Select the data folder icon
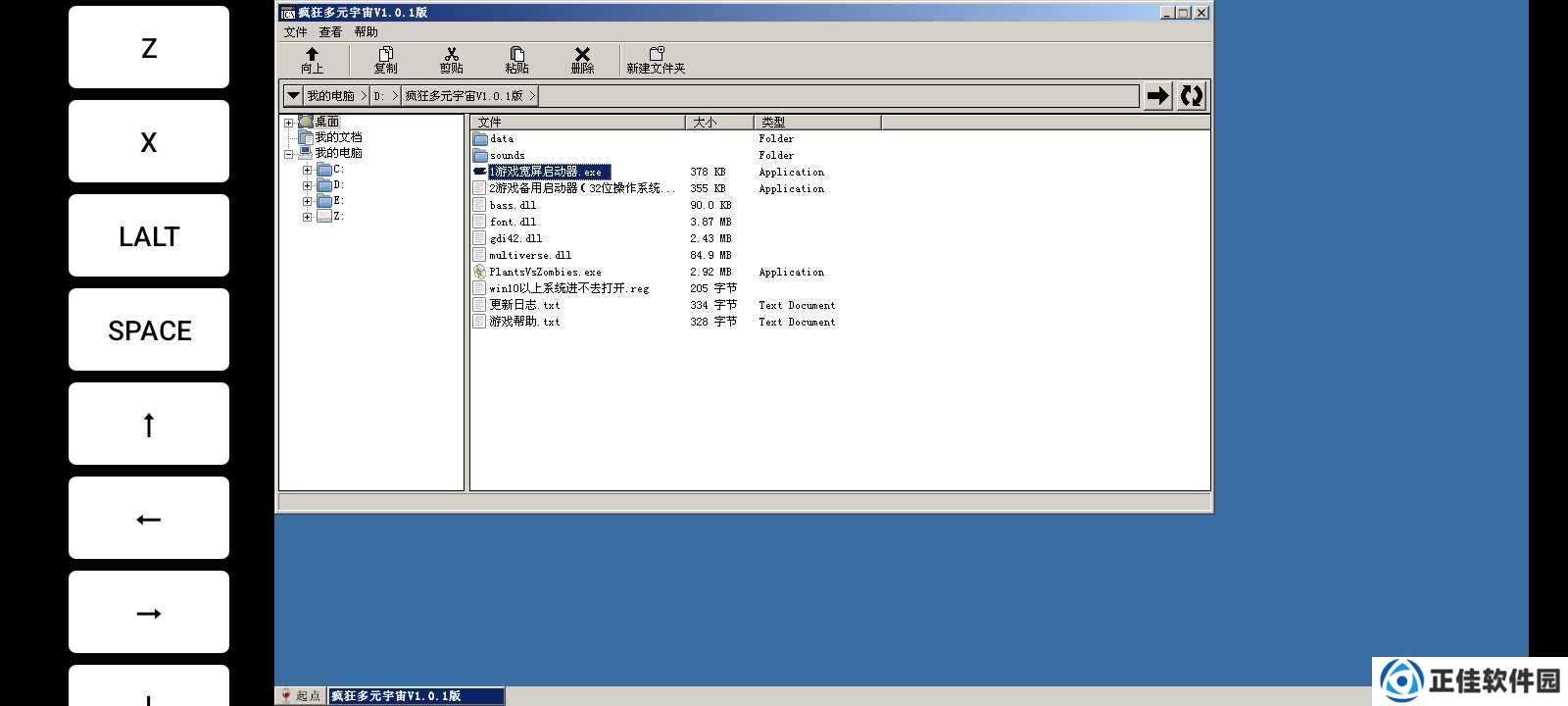Screen dimensions: 1568x706 pos(480,139)
